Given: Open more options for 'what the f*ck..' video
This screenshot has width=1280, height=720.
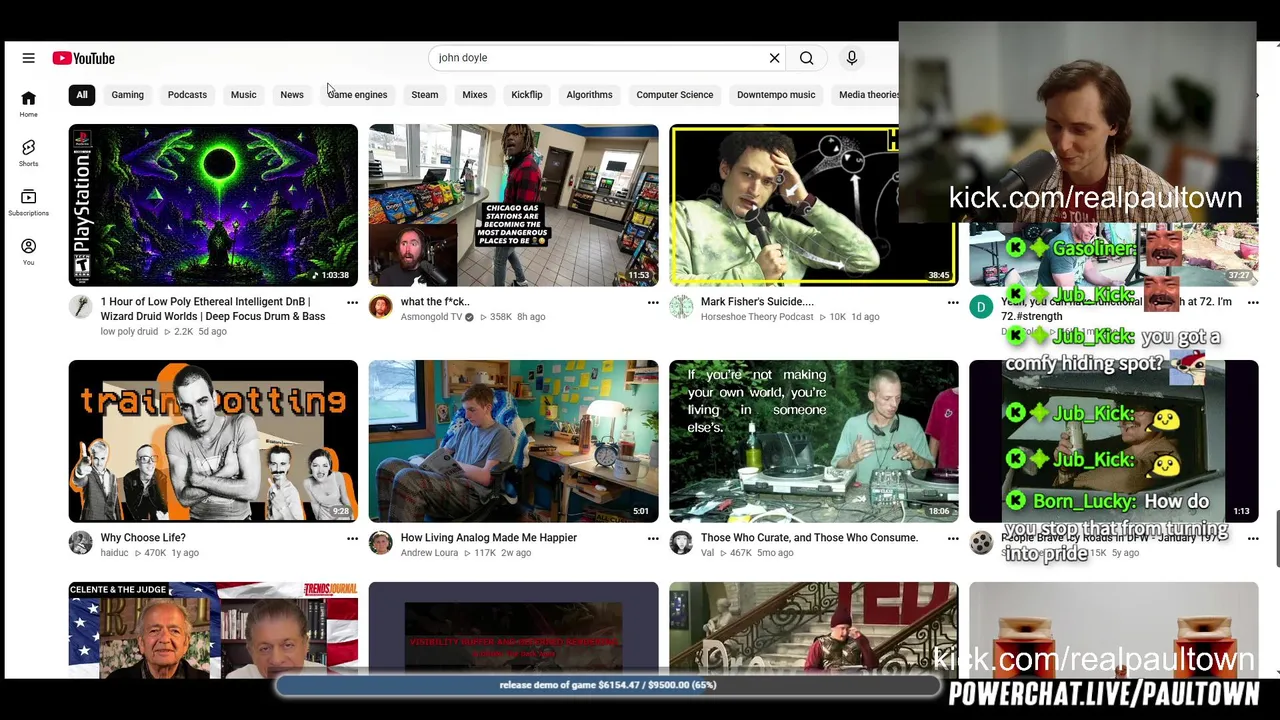Looking at the screenshot, I should click(653, 302).
